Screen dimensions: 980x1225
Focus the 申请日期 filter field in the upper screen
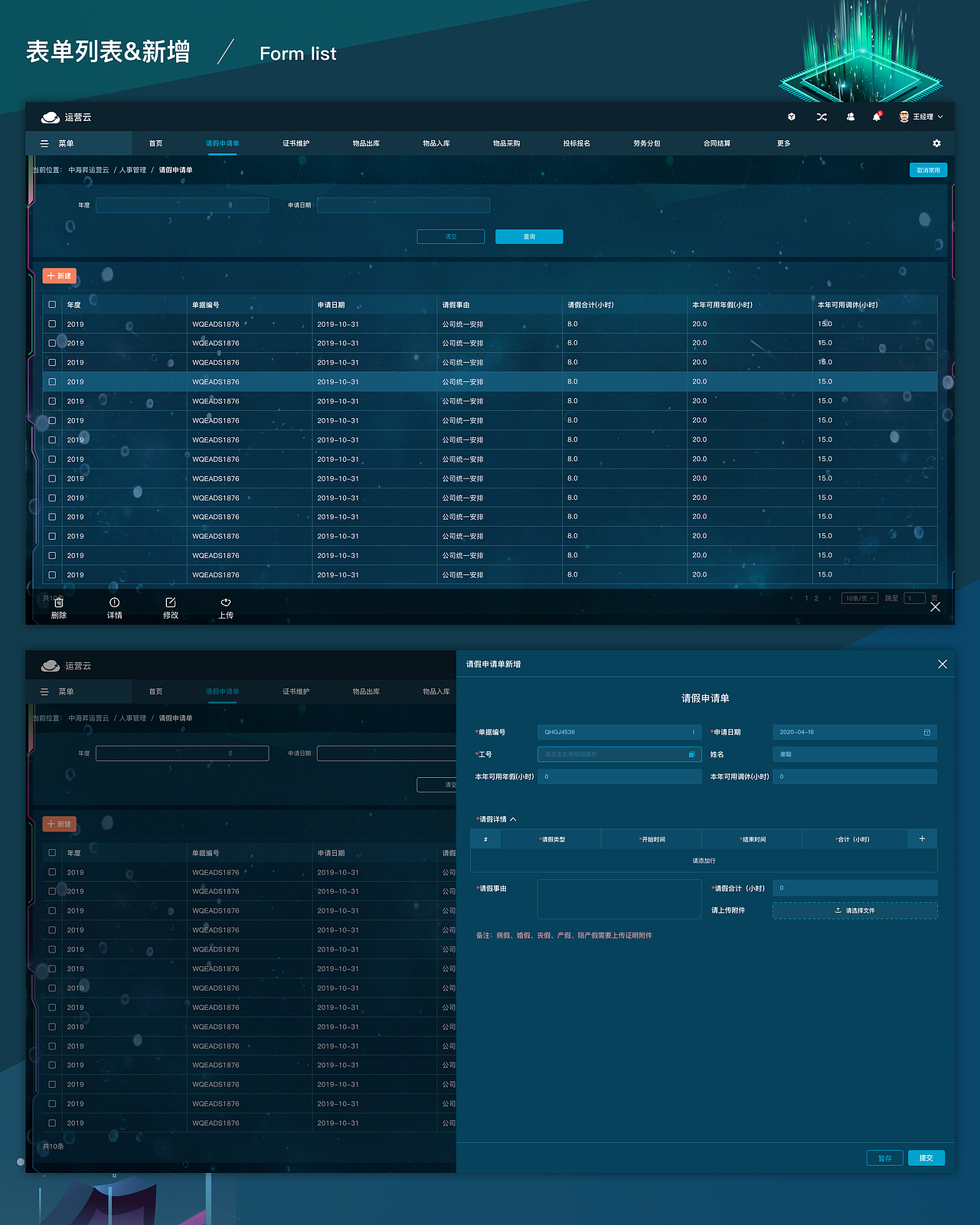(403, 205)
